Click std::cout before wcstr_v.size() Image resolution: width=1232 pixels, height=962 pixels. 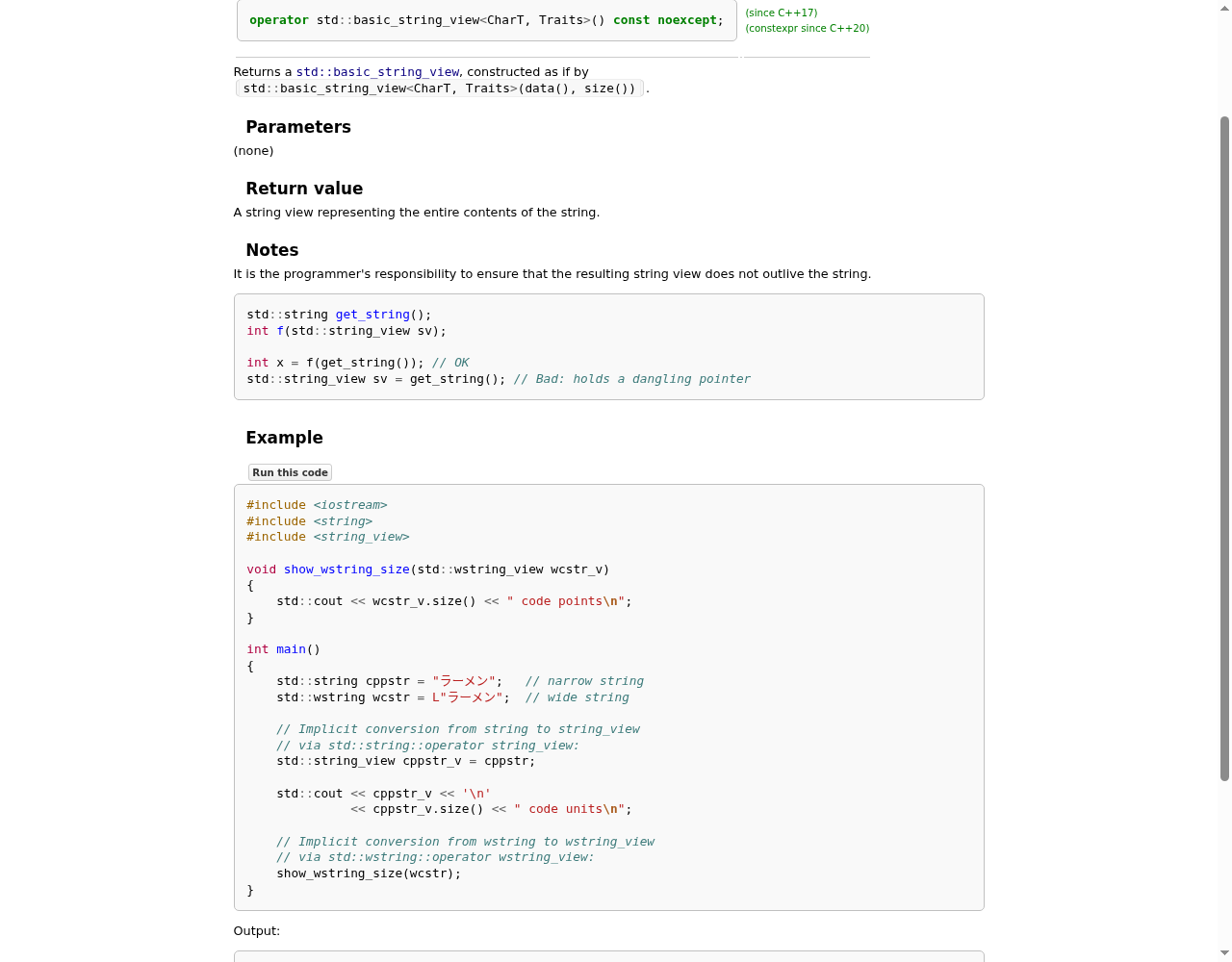[310, 601]
